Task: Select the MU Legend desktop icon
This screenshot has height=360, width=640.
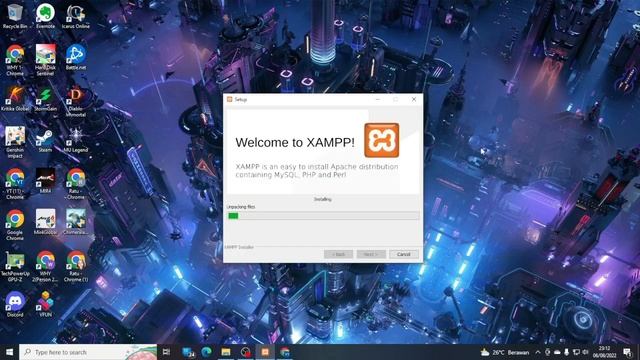Action: pyautogui.click(x=76, y=140)
